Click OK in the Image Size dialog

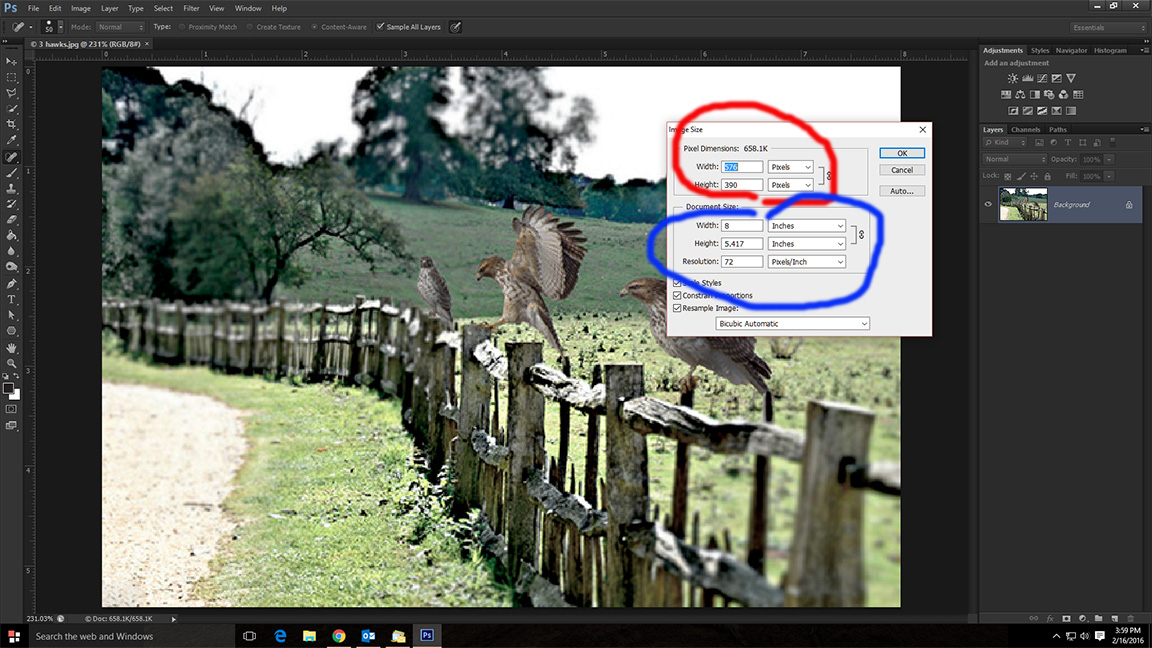click(x=902, y=153)
